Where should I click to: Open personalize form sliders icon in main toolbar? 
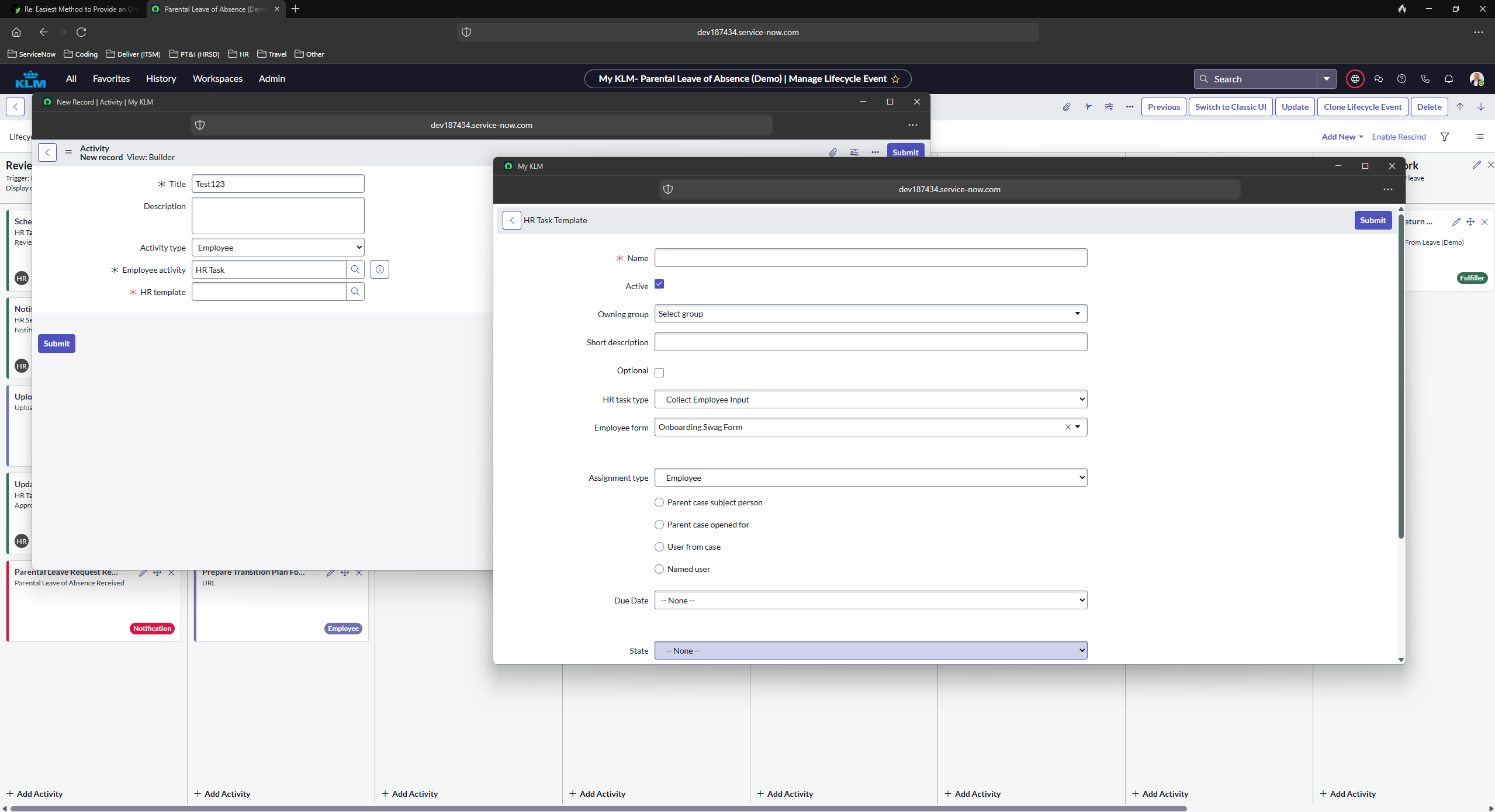[1109, 107]
